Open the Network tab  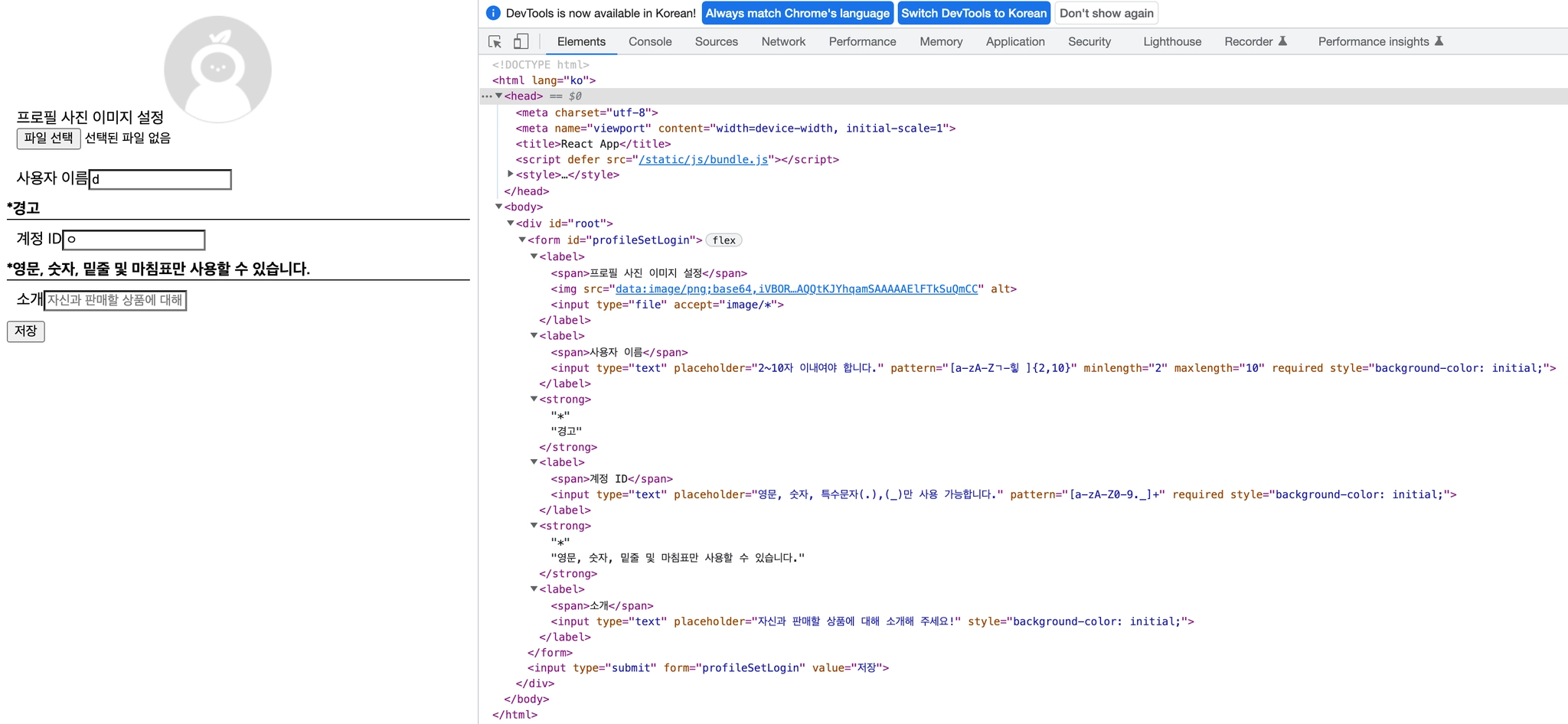pos(782,41)
